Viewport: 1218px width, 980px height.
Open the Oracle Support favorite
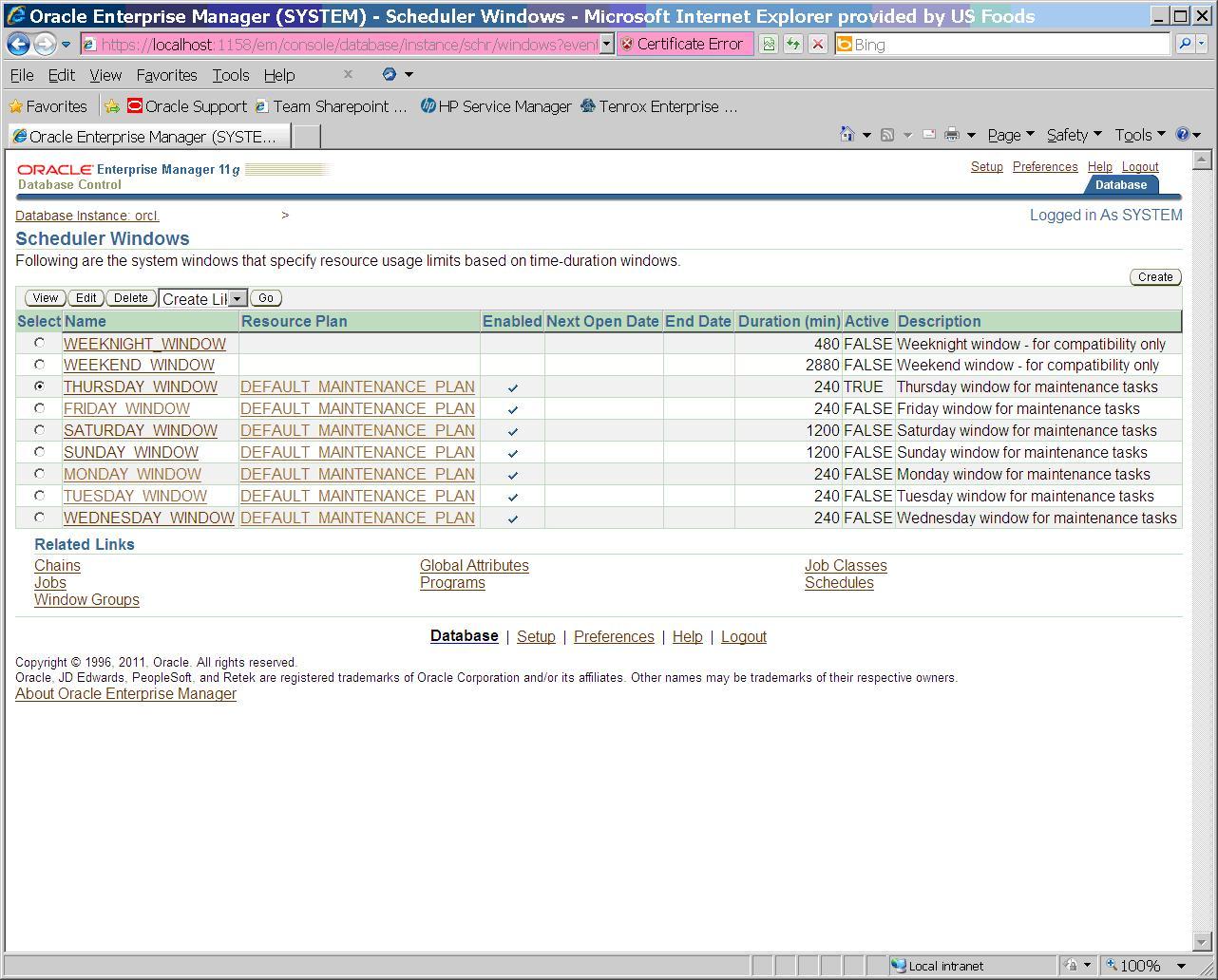click(187, 106)
